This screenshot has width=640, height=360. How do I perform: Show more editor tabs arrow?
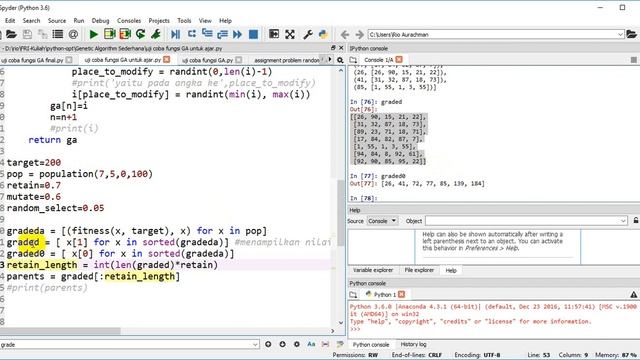(330, 60)
